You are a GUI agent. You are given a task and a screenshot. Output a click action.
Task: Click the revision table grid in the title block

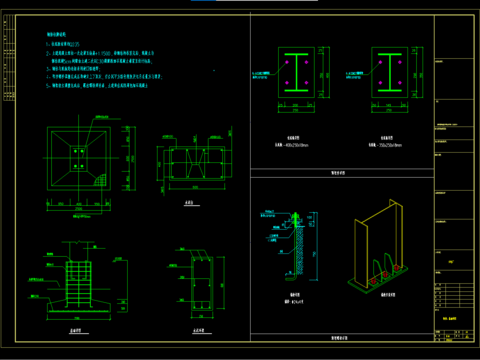pyautogui.click(x=454, y=295)
